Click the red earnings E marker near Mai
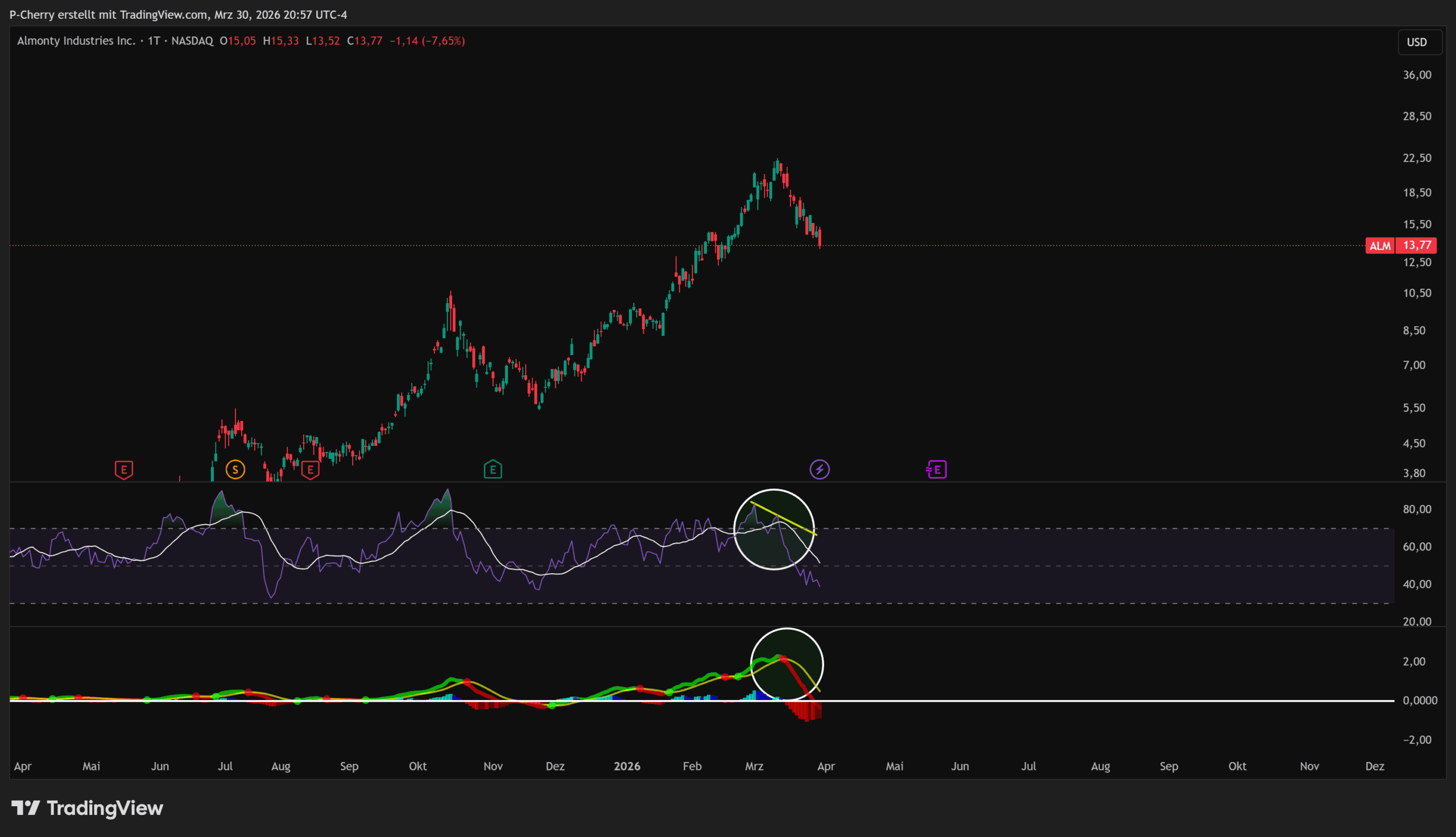Image resolution: width=1456 pixels, height=837 pixels. [x=123, y=470]
